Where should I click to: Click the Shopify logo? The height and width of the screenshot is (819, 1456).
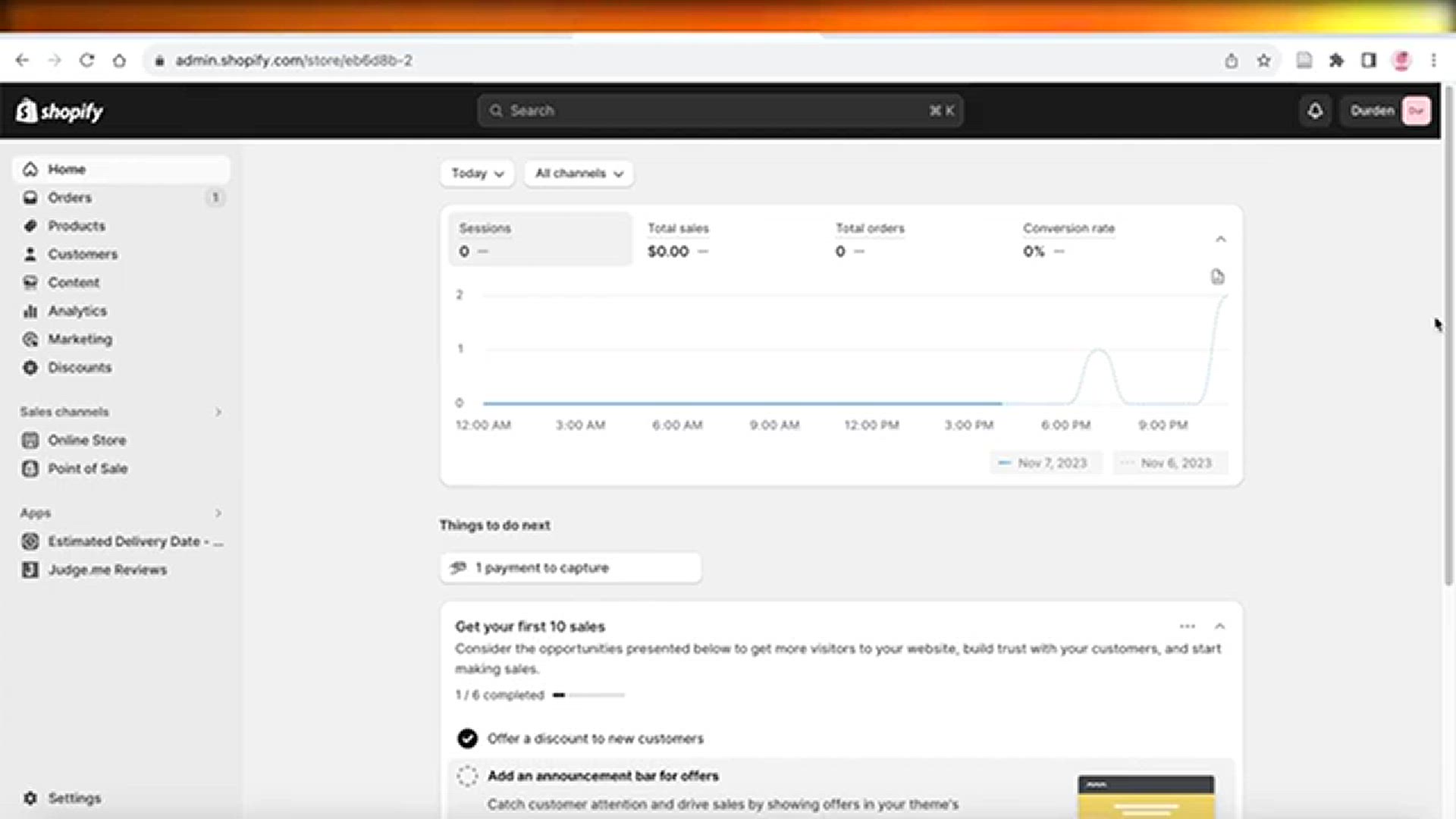click(61, 111)
